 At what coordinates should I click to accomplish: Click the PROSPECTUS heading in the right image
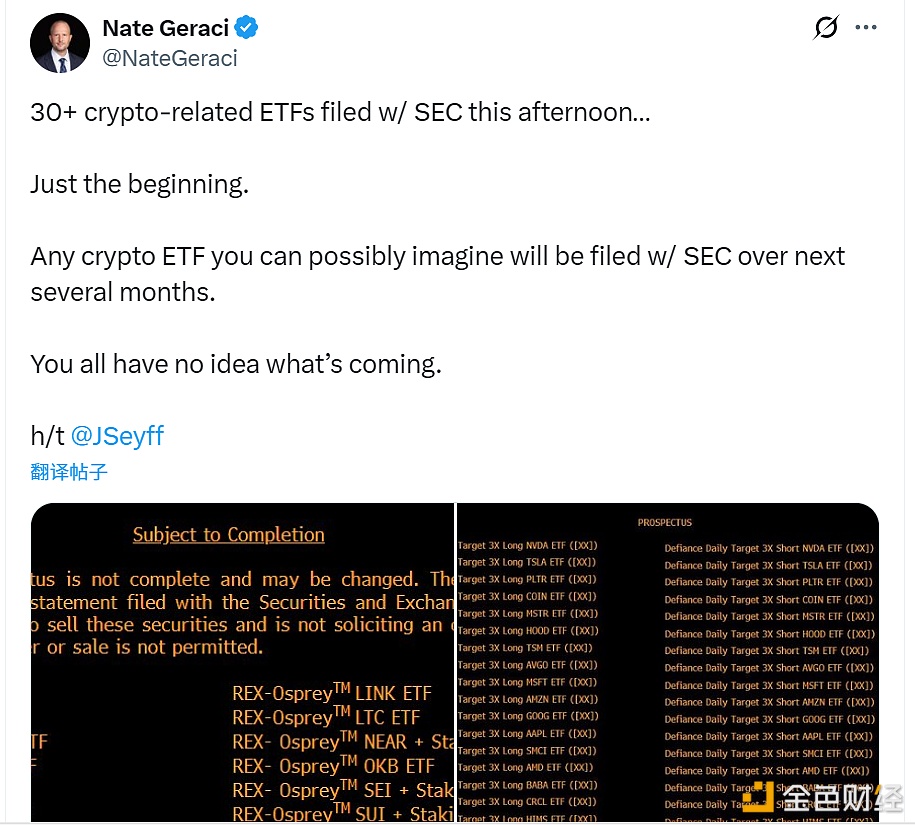tap(665, 523)
